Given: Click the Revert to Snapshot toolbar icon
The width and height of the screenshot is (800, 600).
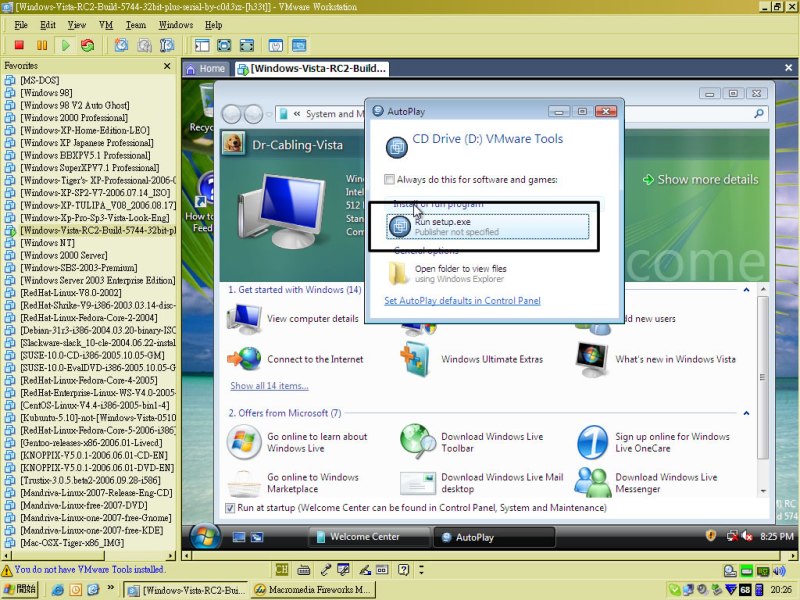Looking at the screenshot, I should tap(144, 45).
